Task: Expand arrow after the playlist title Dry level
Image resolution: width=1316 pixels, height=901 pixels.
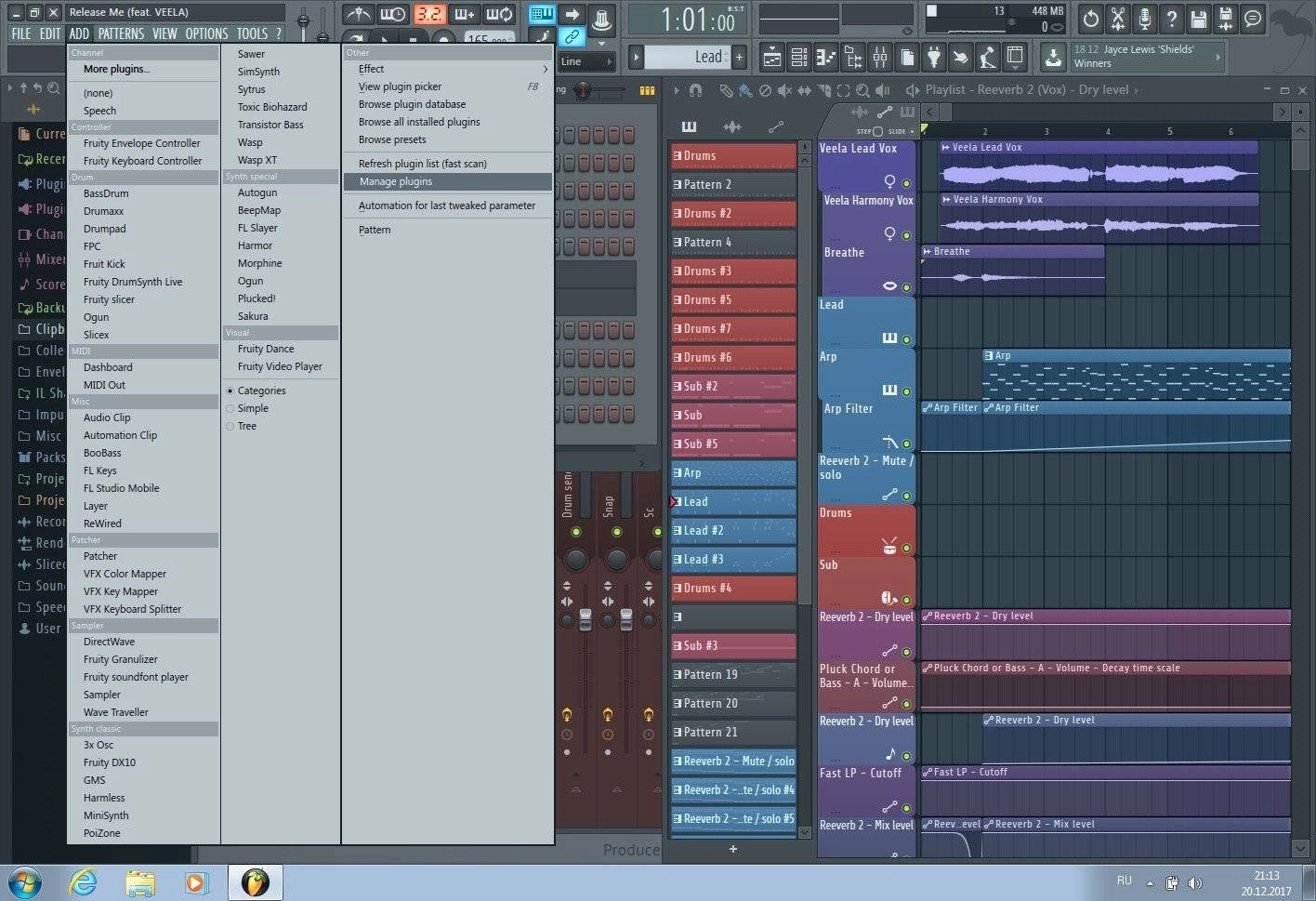Action: point(1137,90)
